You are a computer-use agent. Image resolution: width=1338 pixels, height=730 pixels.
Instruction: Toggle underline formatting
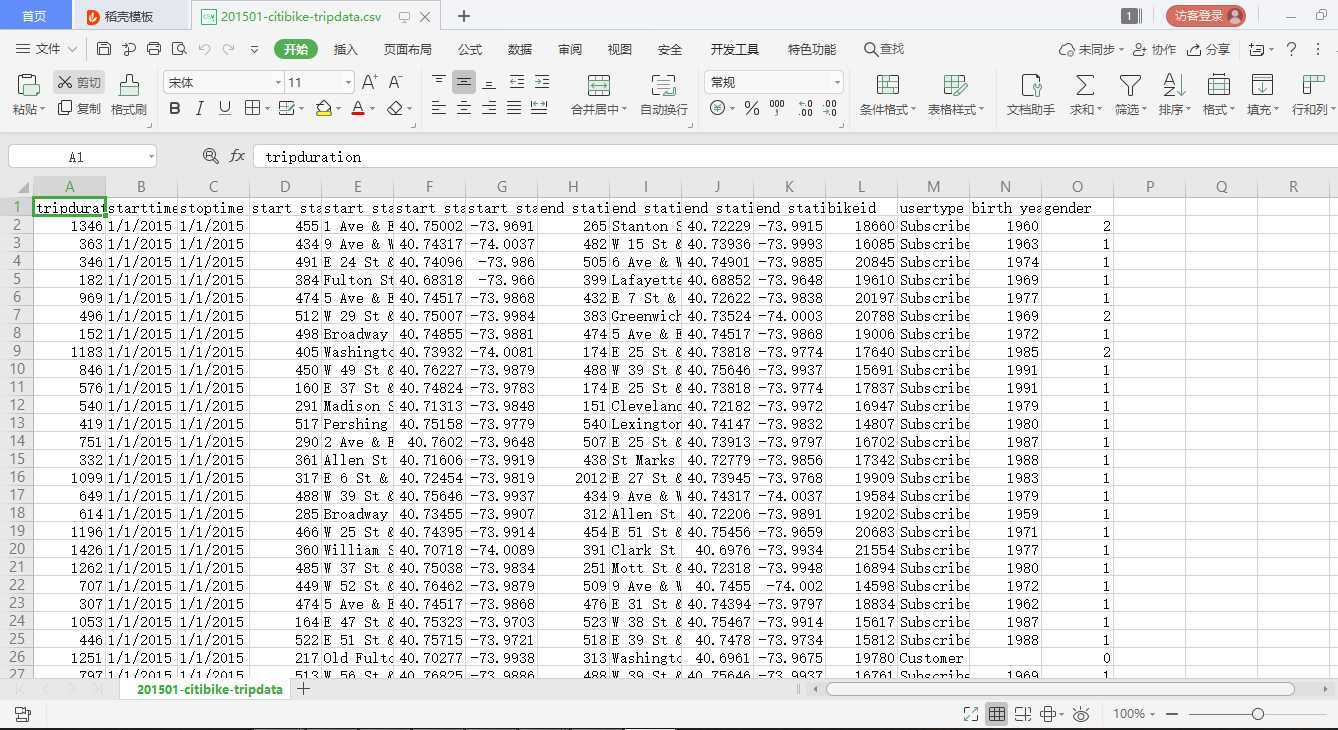pyautogui.click(x=225, y=108)
